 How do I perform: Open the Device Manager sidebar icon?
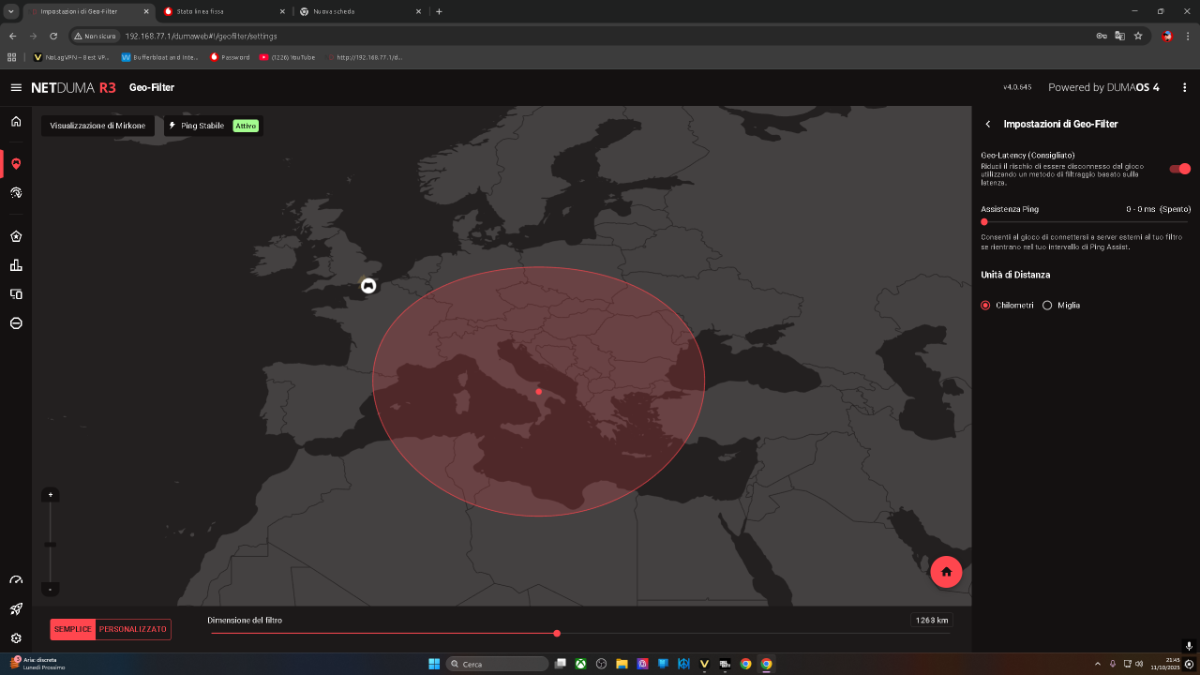coord(16,294)
